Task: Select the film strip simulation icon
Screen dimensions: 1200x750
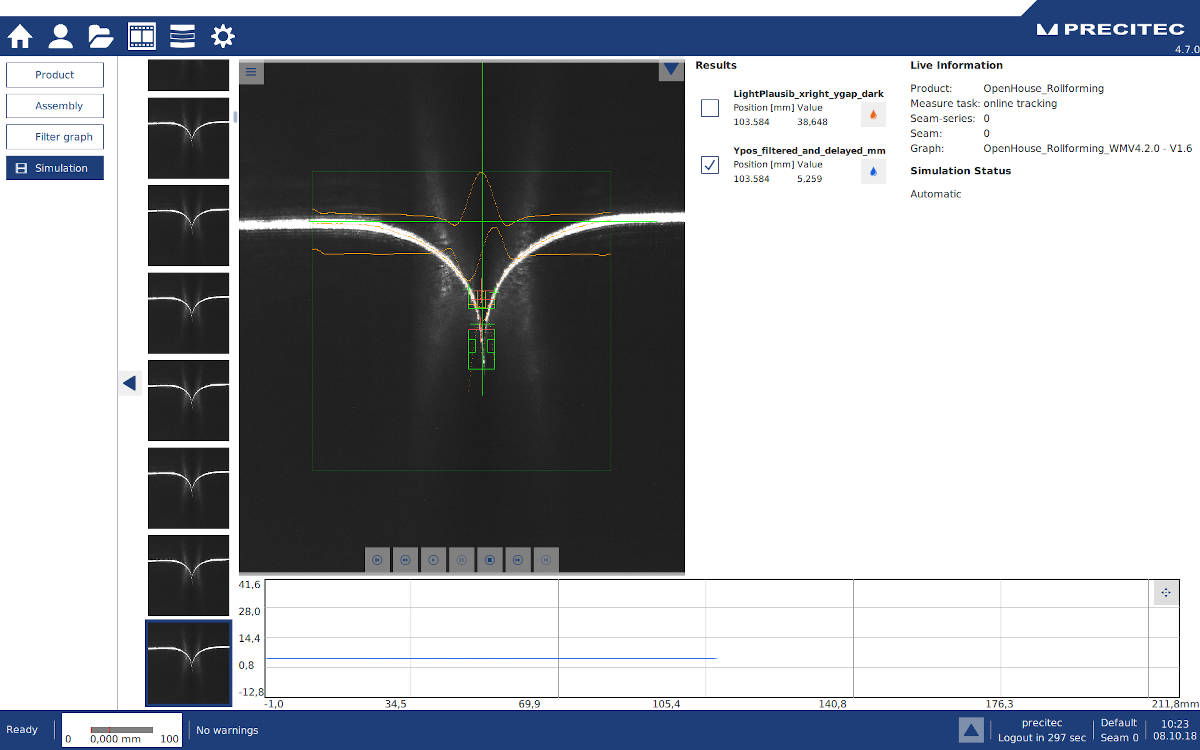Action: tap(142, 37)
